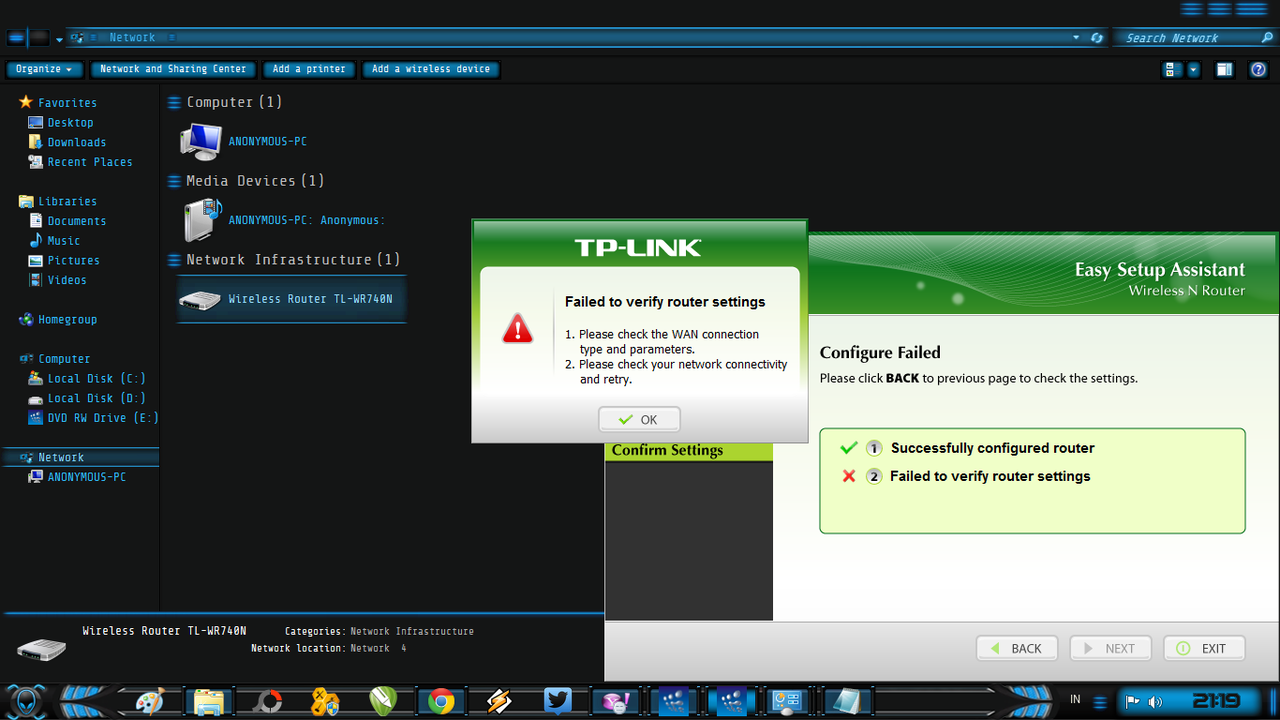Click Add a wireless device
Image resolution: width=1280 pixels, height=720 pixels.
click(x=431, y=69)
